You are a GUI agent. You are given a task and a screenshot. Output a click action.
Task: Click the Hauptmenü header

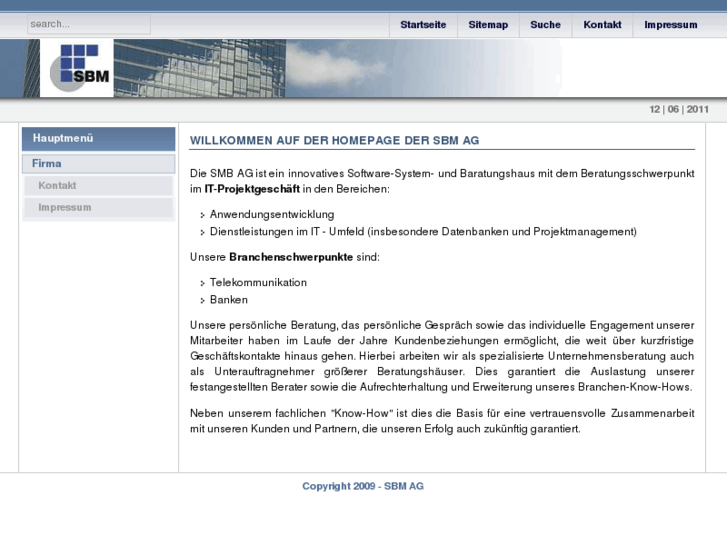point(99,139)
